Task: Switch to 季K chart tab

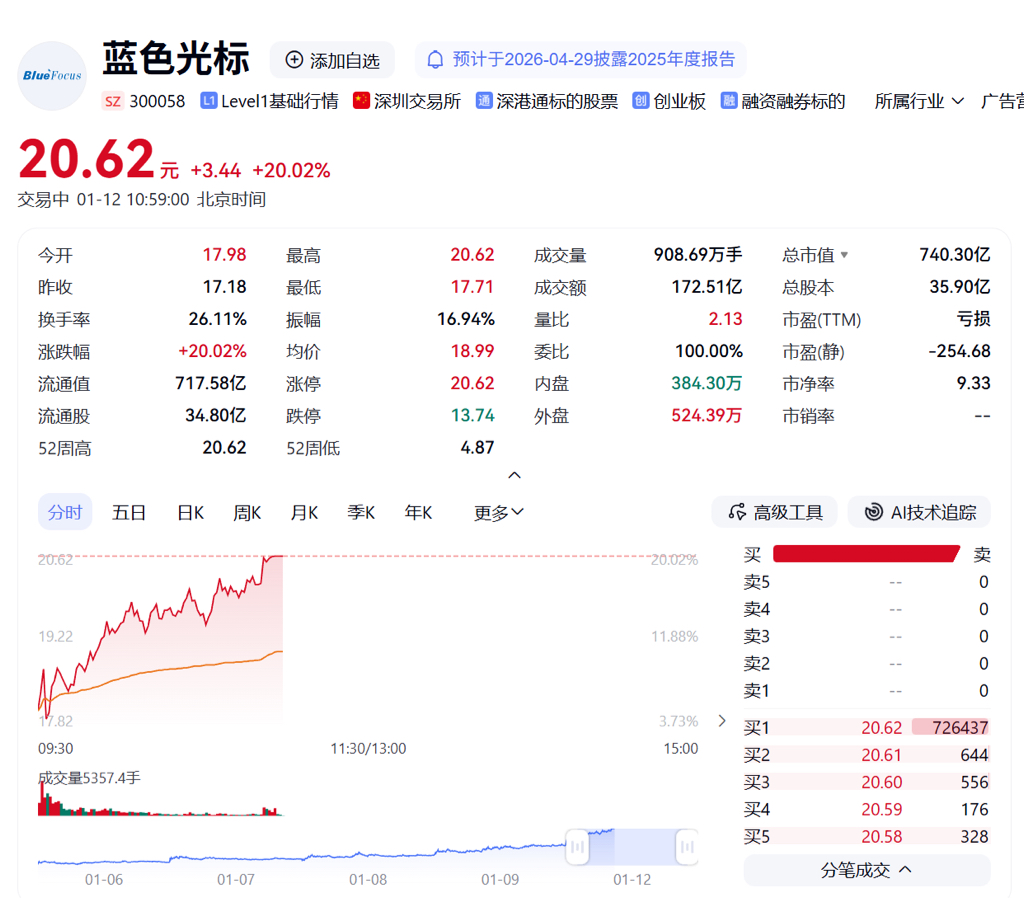Action: 360,513
